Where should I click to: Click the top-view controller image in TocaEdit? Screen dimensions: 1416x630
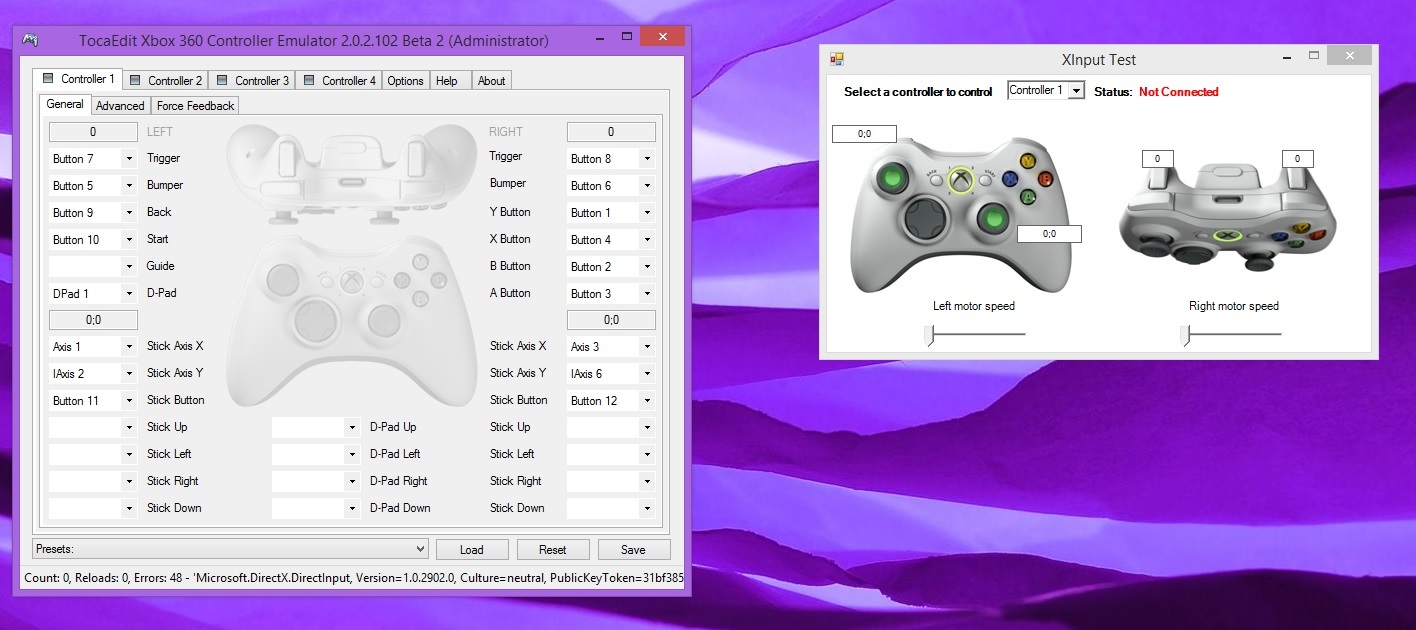(350, 173)
